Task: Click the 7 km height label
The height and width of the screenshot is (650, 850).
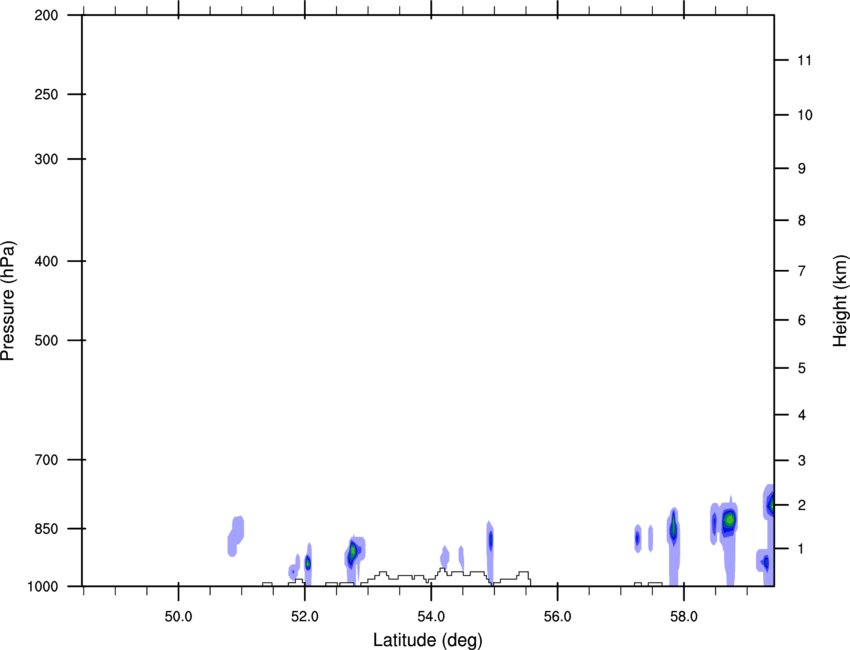Action: (802, 271)
